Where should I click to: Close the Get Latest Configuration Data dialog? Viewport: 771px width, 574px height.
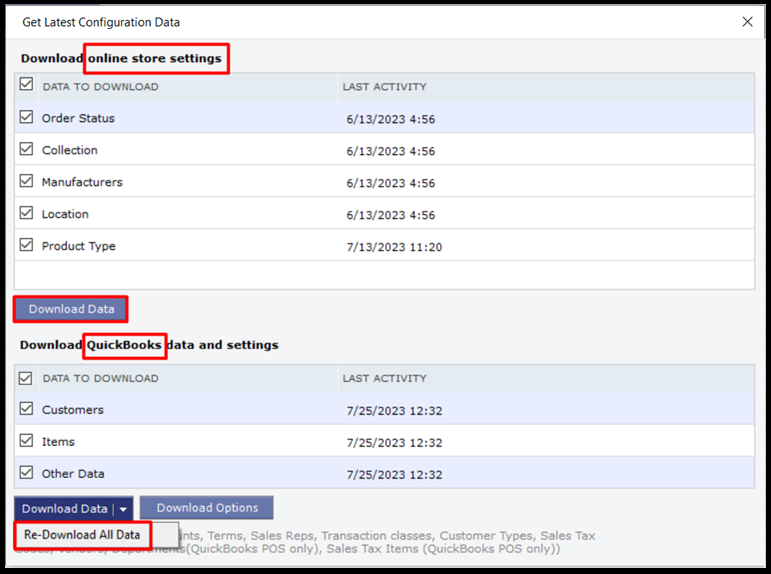(747, 21)
